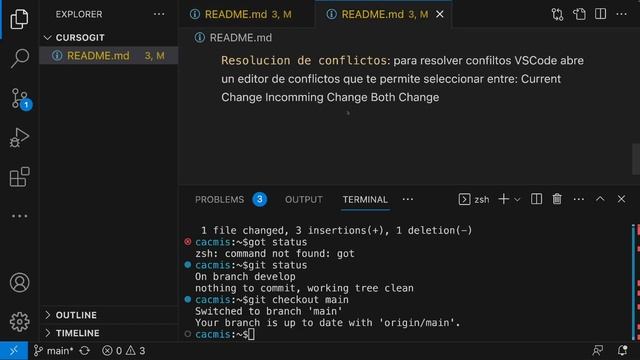The height and width of the screenshot is (360, 640).
Task: Switch to the first README.md tab
Action: click(x=247, y=14)
